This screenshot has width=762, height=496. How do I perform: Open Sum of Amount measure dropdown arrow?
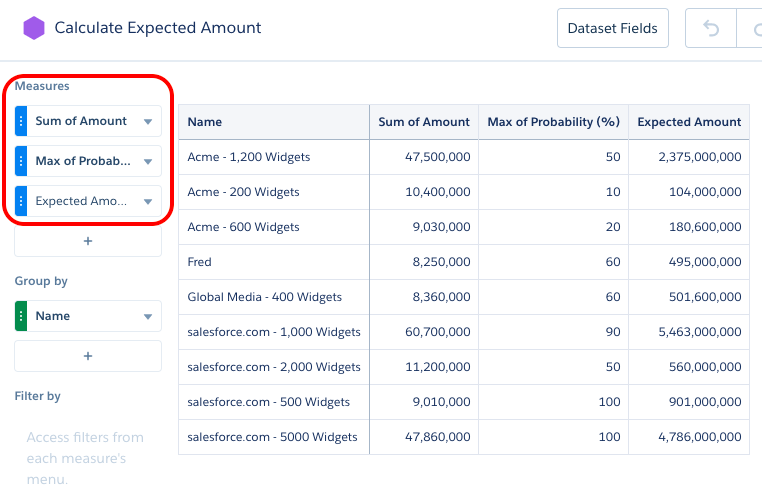click(x=148, y=121)
